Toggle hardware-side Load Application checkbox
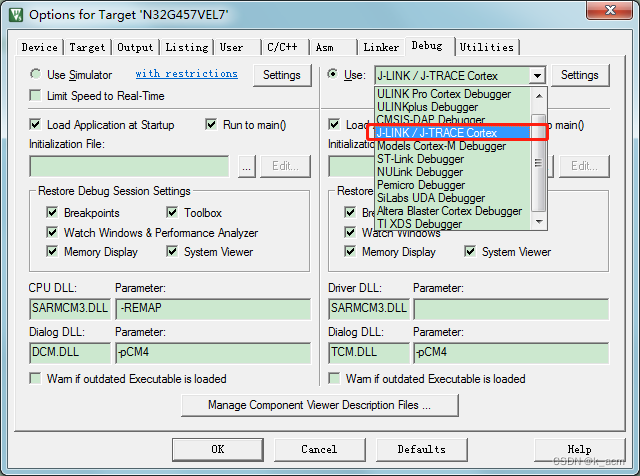 pos(334,124)
